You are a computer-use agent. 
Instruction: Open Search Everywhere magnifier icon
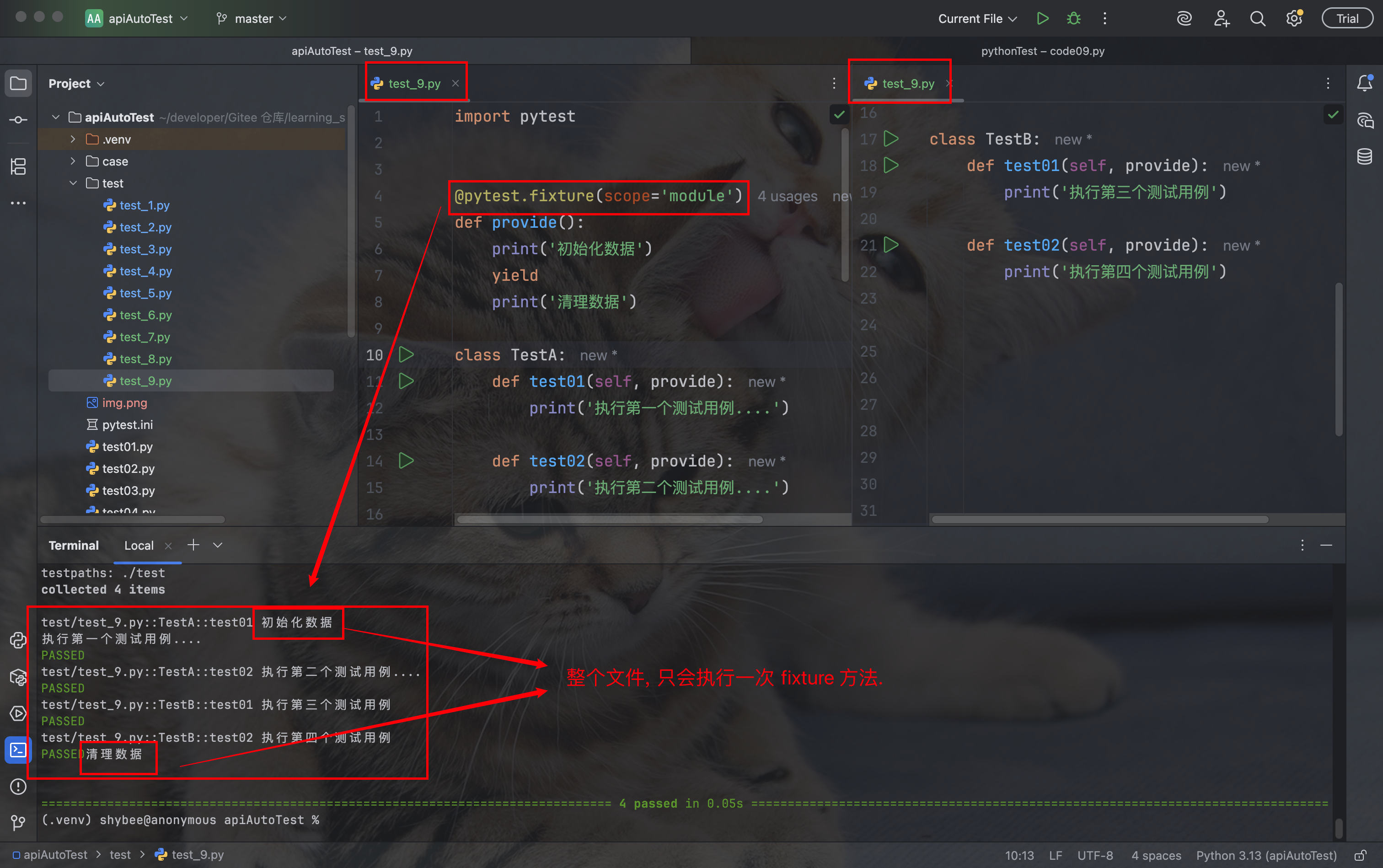(x=1257, y=18)
